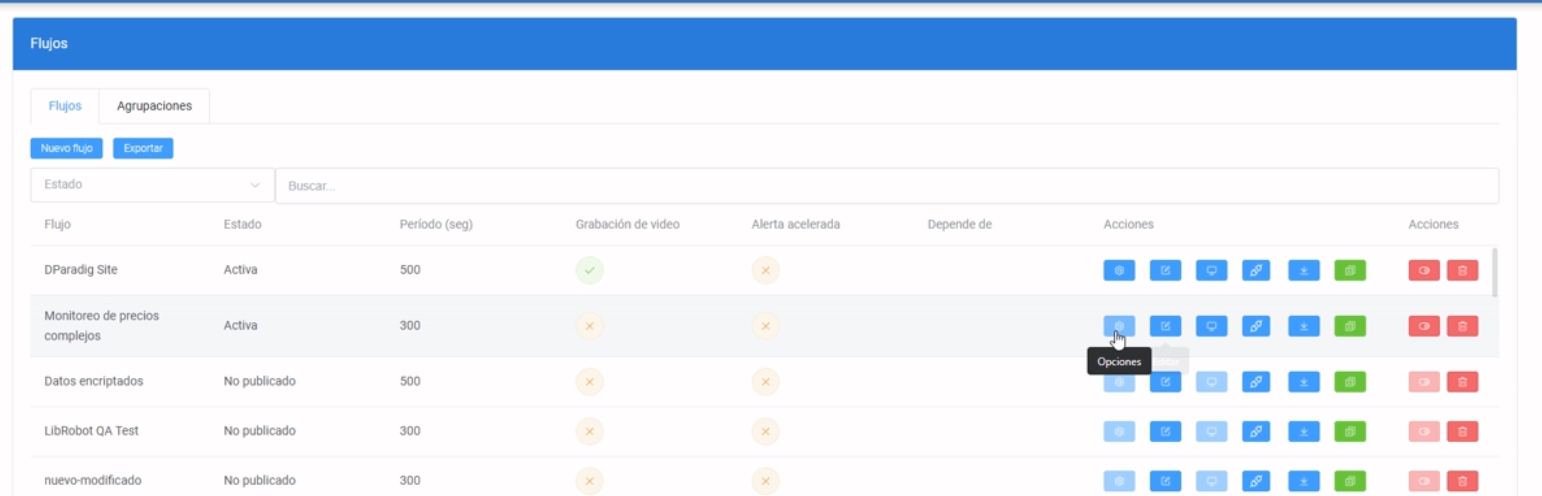This screenshot has height=496, width=1542.
Task: Click the flows table vertical scrollbar
Action: pos(1495,272)
